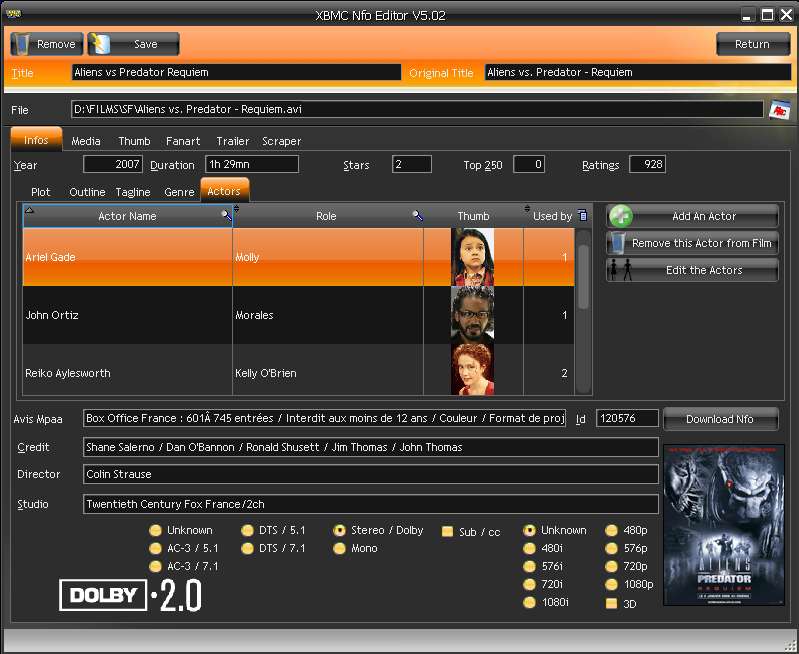This screenshot has height=654, width=799.
Task: Open the Thumb tab
Action: tap(134, 141)
